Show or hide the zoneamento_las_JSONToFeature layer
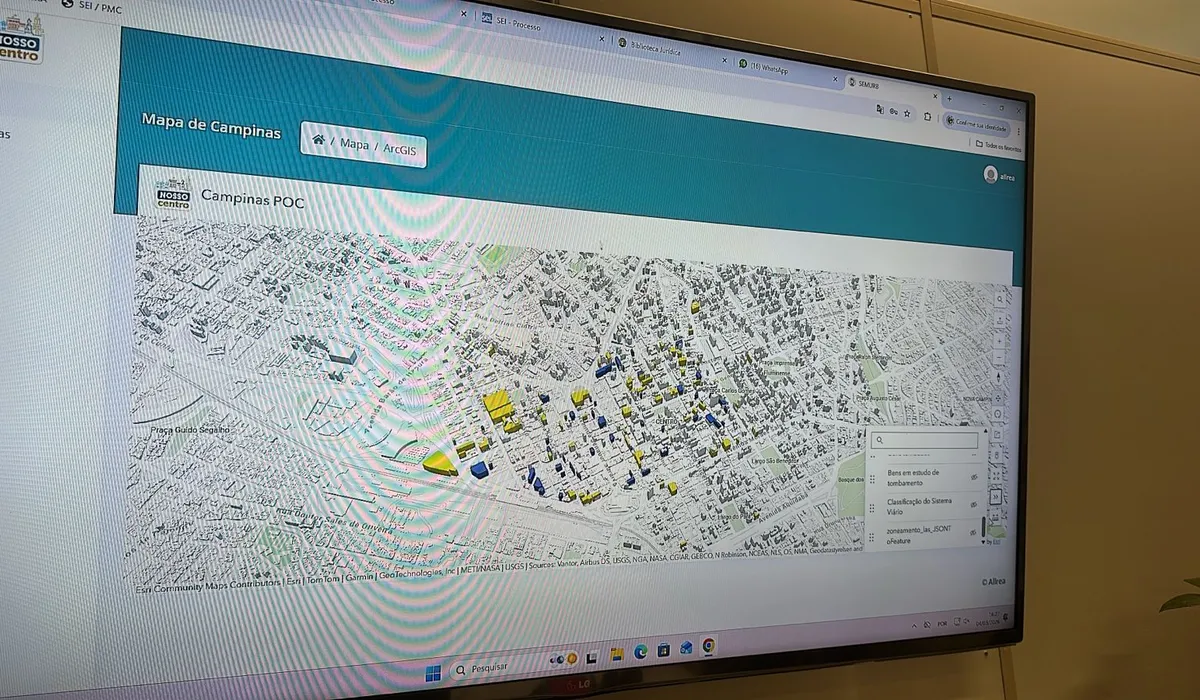 (x=973, y=534)
